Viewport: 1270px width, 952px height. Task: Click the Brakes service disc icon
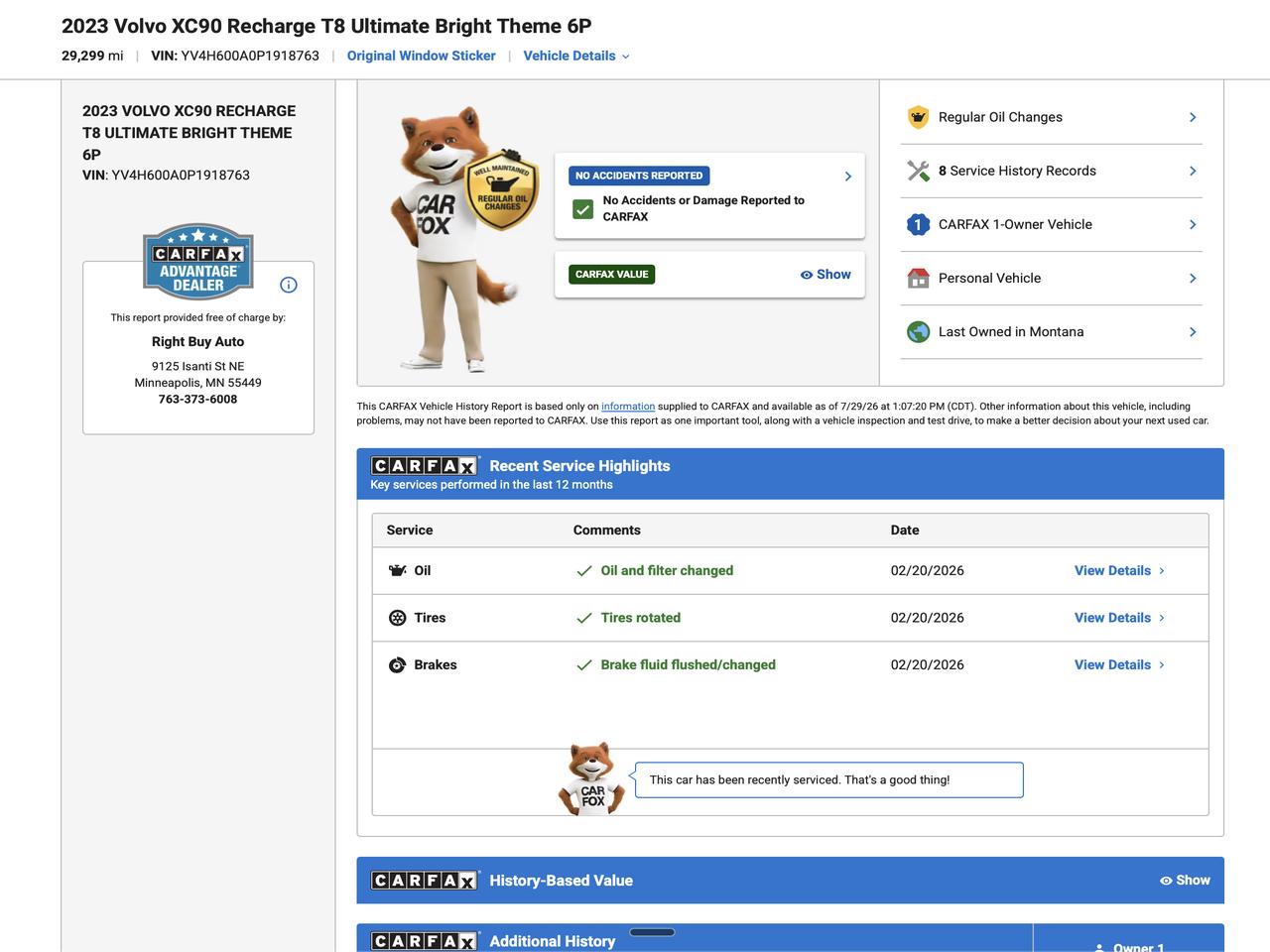[x=397, y=664]
